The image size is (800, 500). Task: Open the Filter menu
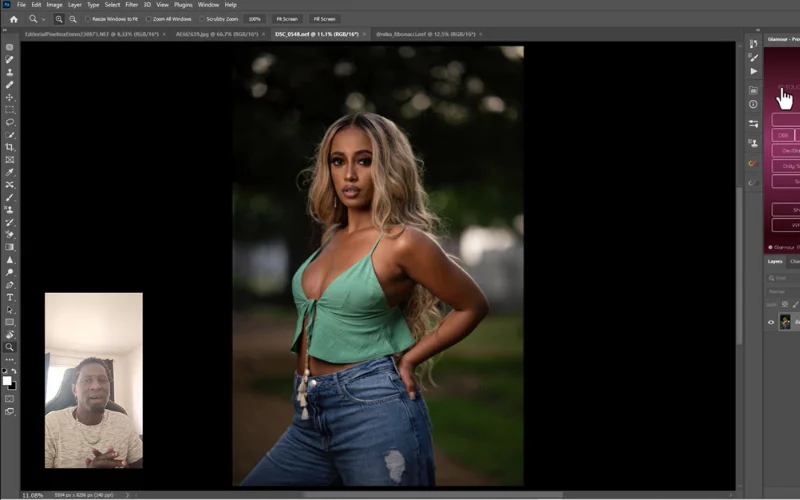coord(131,5)
